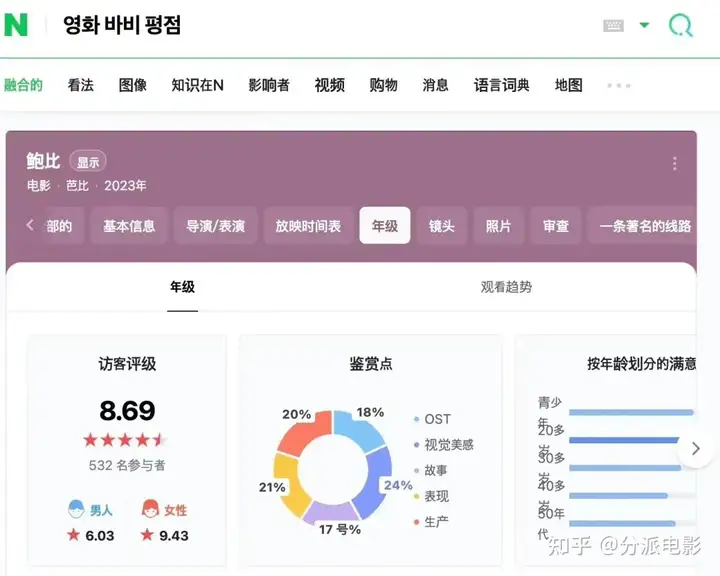Open the movie card vertical dots menu
This screenshot has height=576, width=720.
tap(675, 164)
